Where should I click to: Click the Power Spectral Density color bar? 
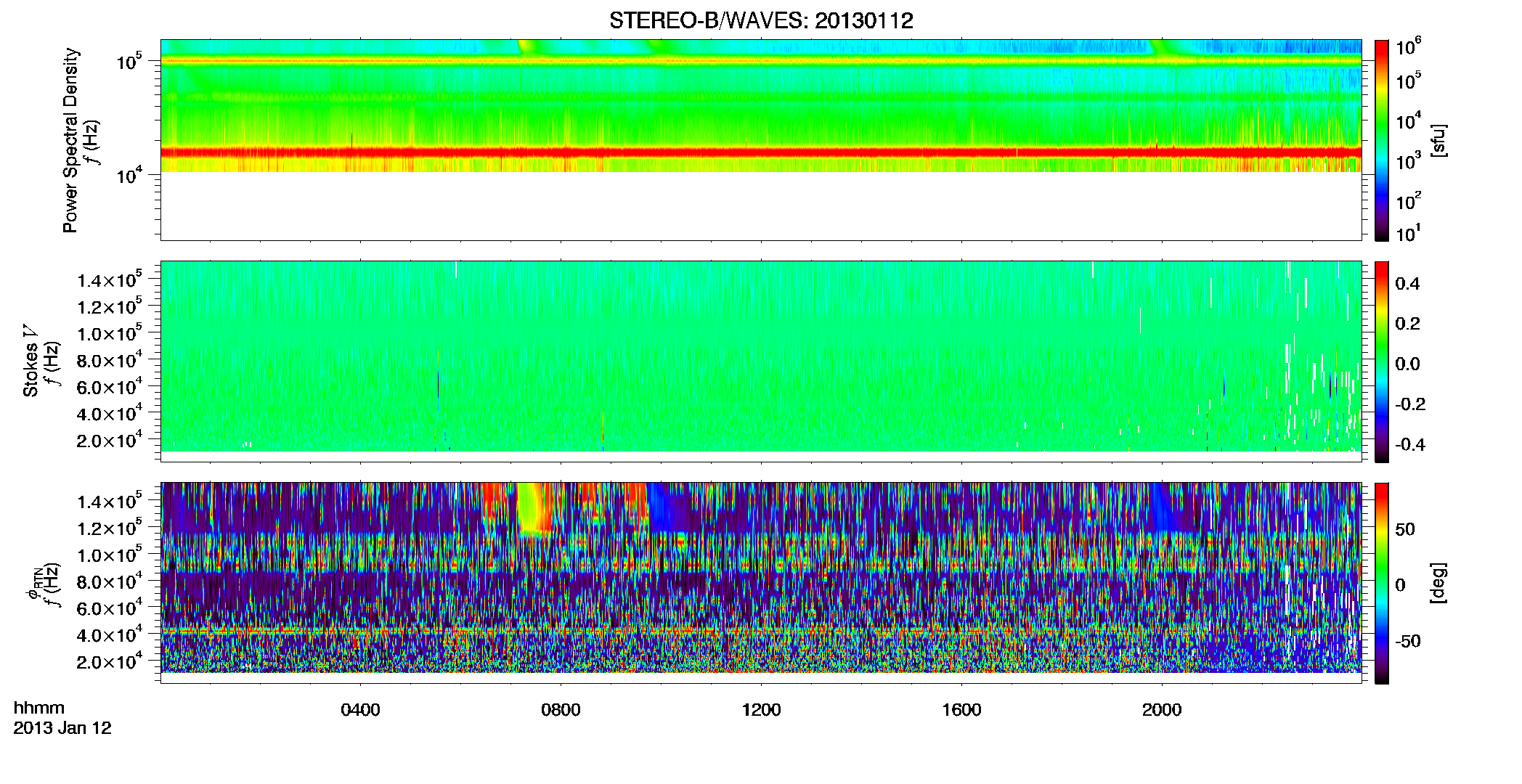1382,140
